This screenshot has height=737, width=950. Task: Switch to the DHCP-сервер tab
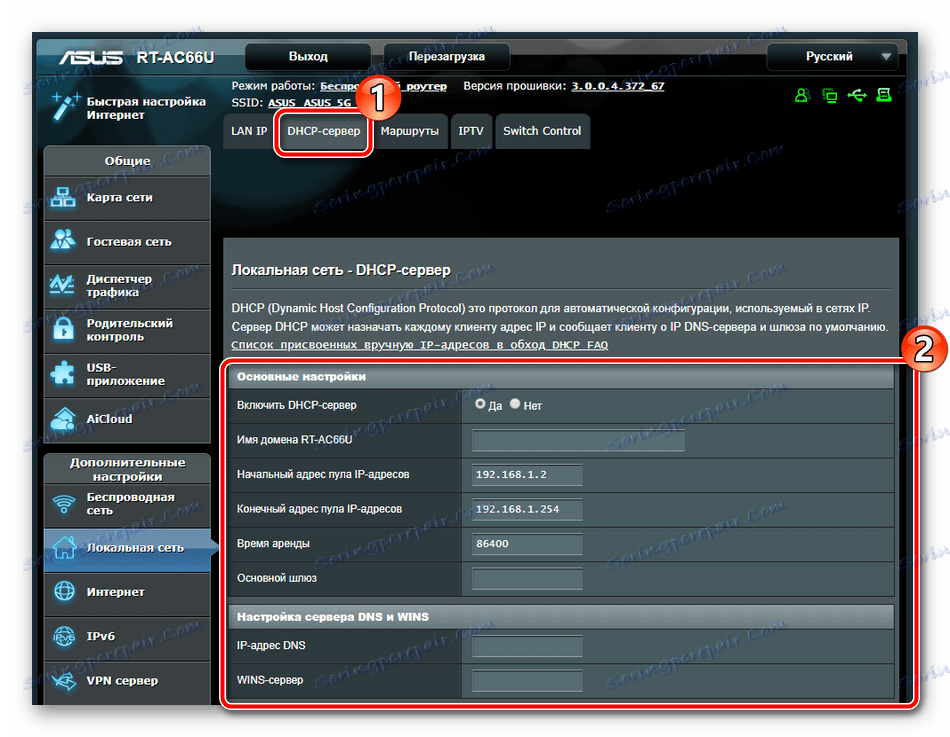point(324,131)
